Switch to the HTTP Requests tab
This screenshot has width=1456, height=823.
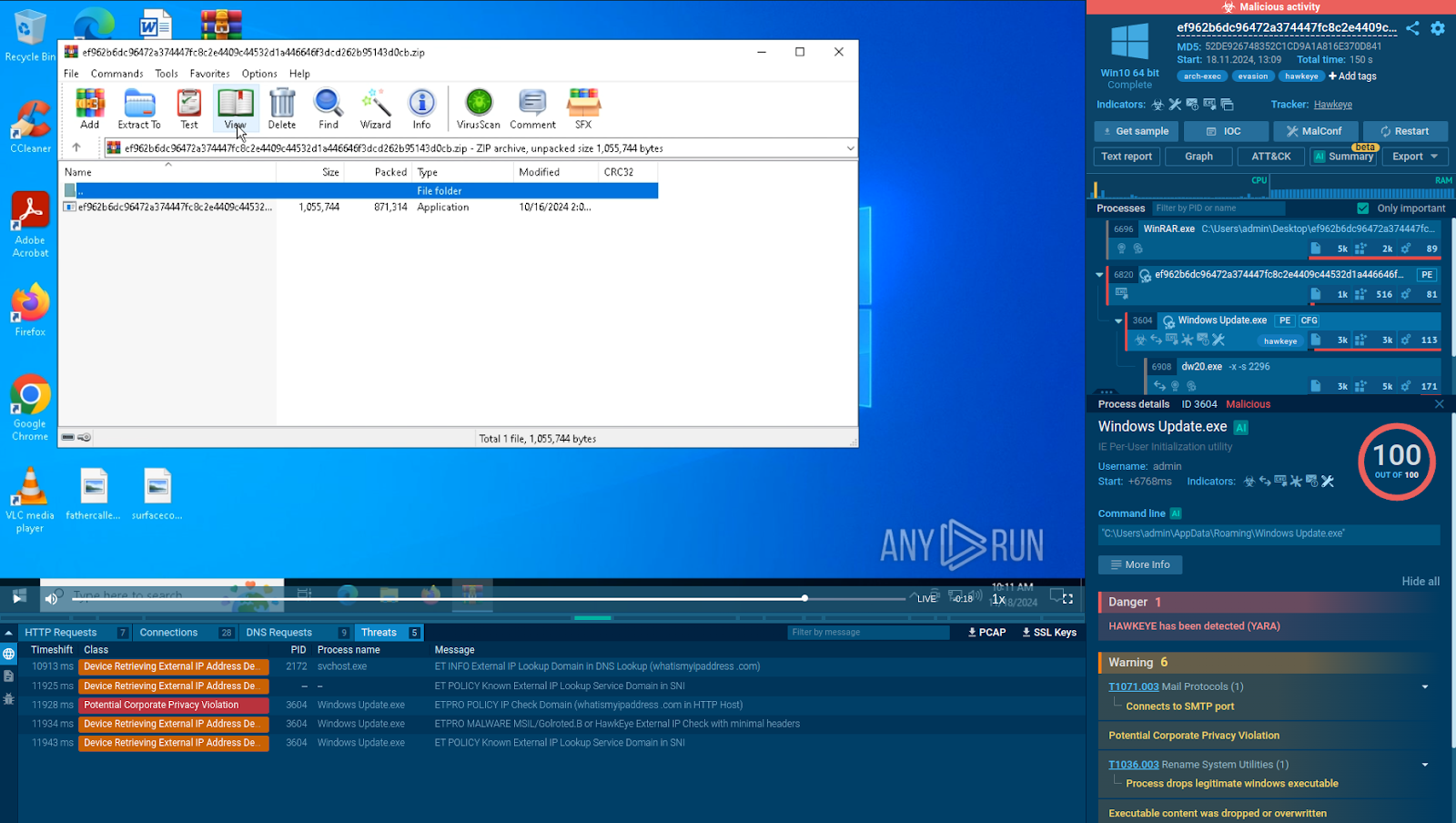point(75,633)
